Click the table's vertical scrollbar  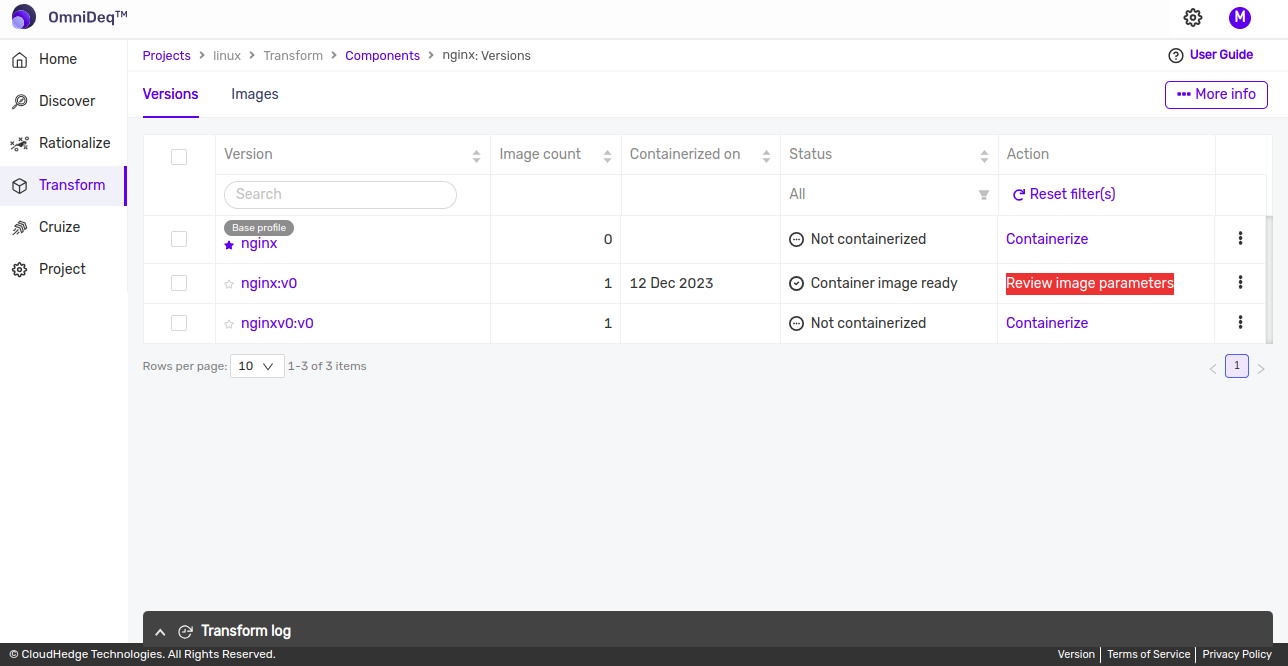click(1270, 280)
